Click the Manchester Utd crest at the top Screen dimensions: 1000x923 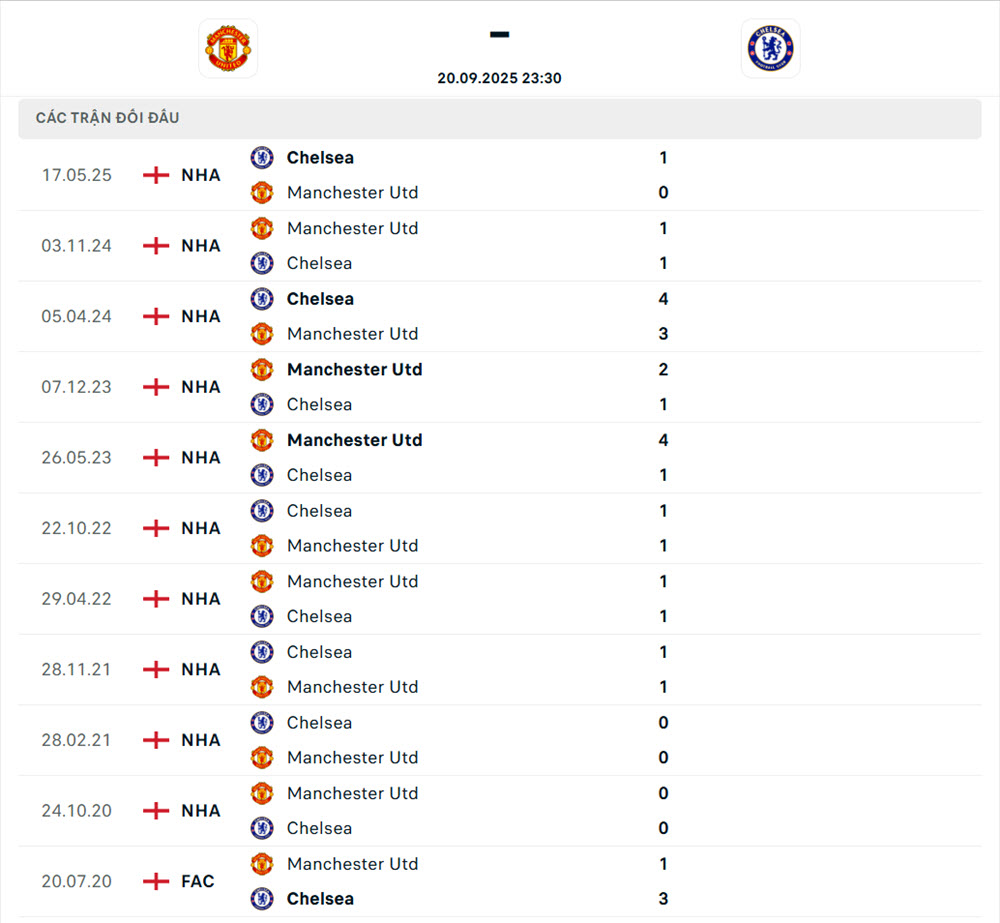tap(228, 48)
